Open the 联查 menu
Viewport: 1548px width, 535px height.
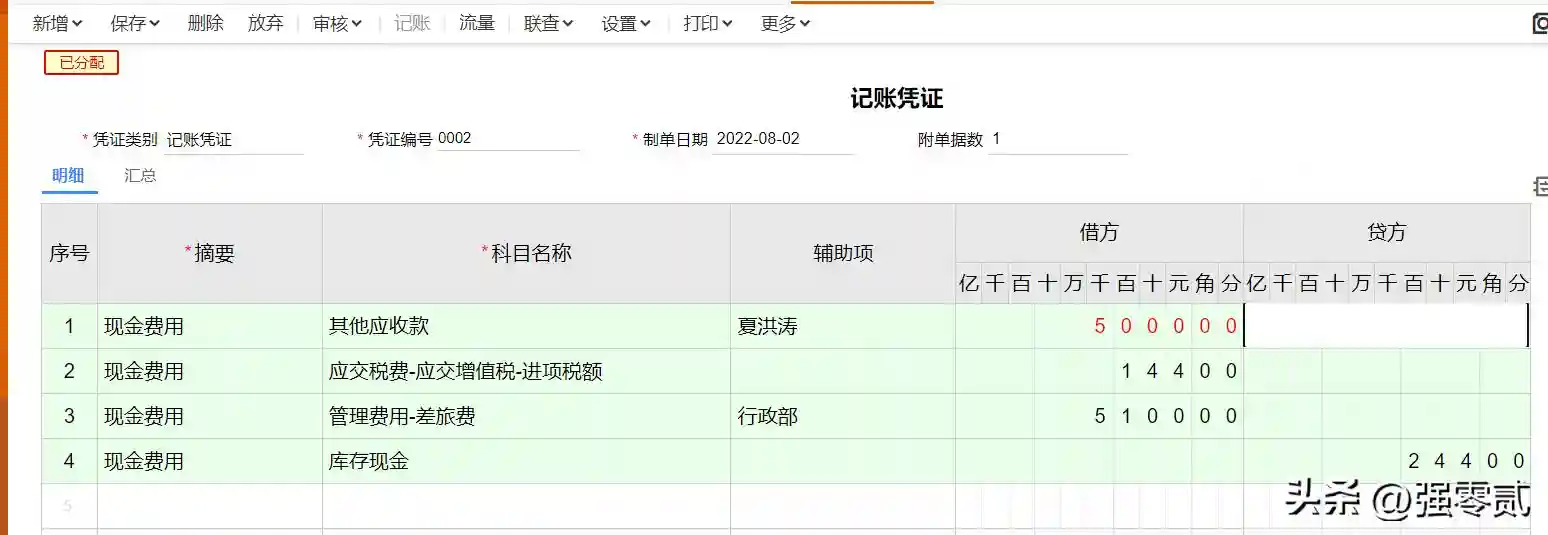pos(548,23)
